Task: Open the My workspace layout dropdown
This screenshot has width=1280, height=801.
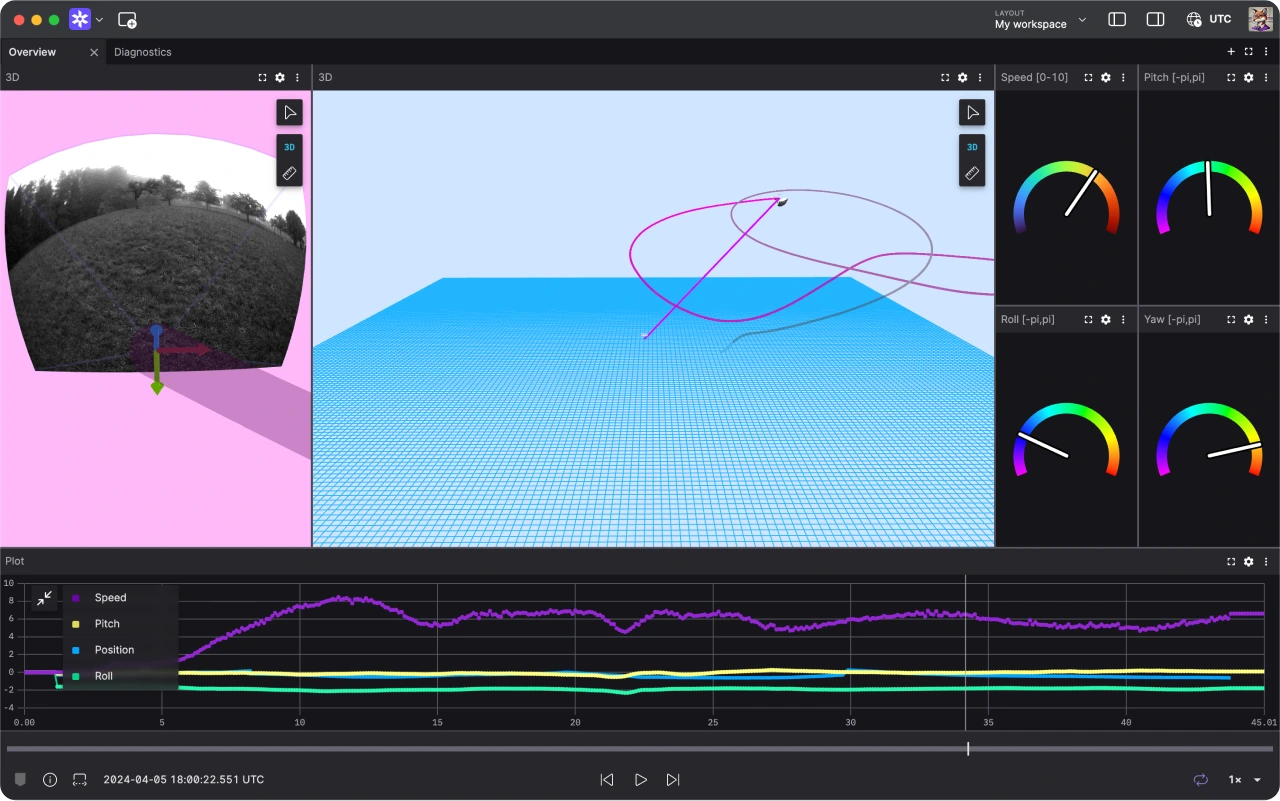Action: pyautogui.click(x=1040, y=20)
